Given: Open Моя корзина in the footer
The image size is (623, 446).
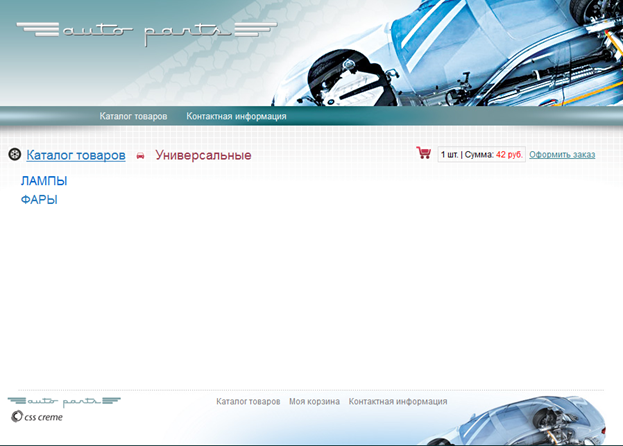Looking at the screenshot, I should (x=314, y=401).
